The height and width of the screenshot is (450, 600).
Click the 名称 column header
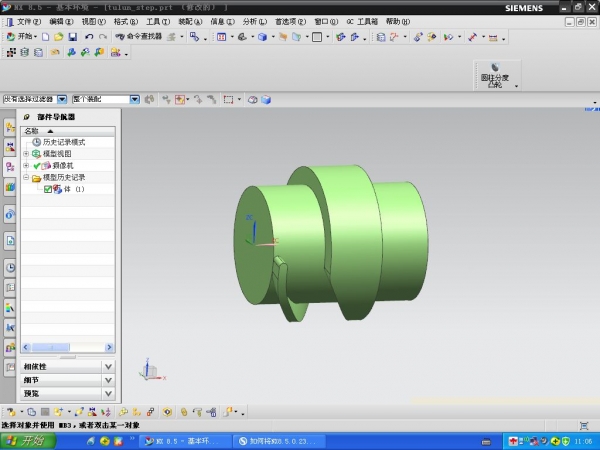[68, 131]
